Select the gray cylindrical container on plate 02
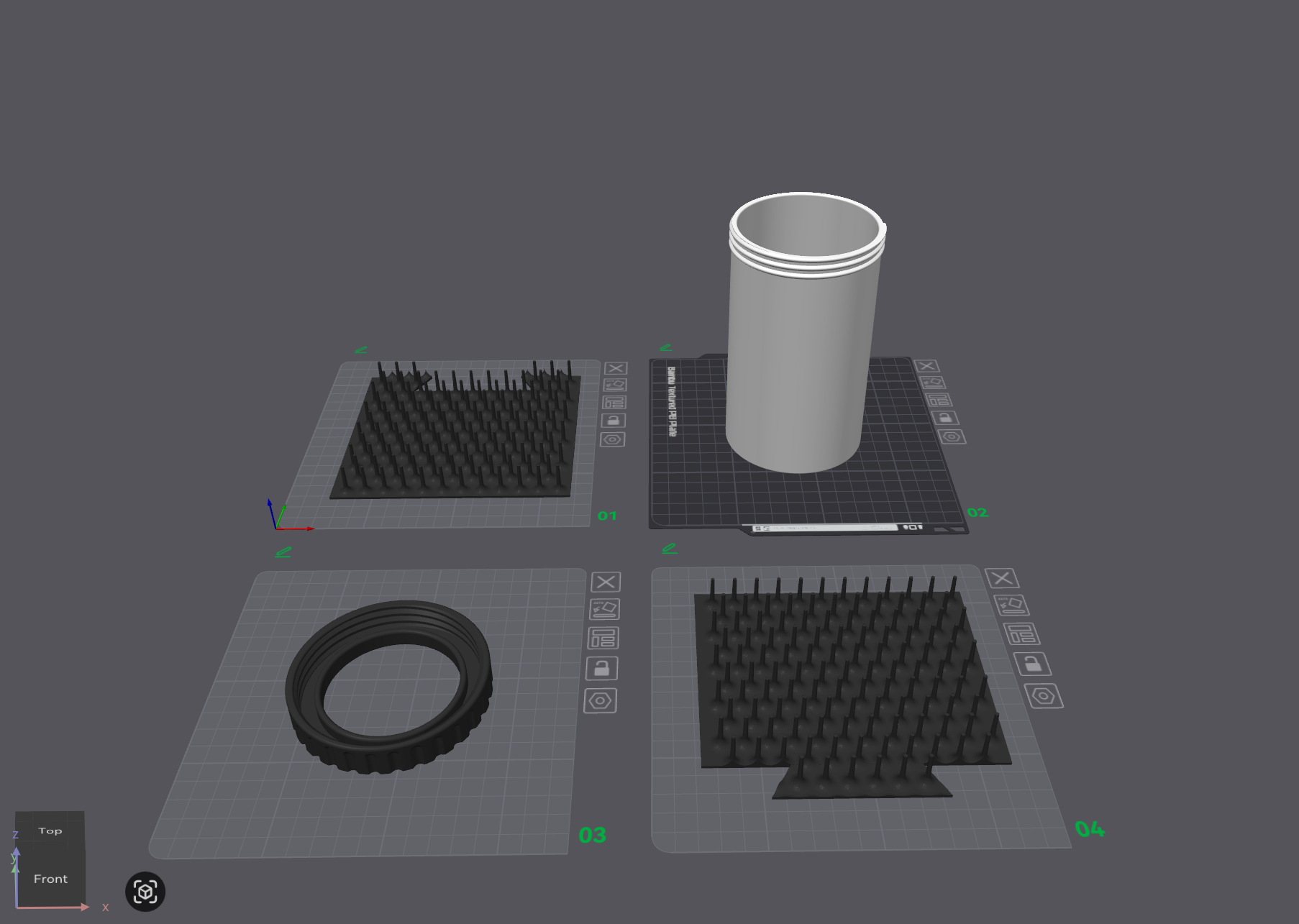This screenshot has height=924, width=1299. pyautogui.click(x=802, y=345)
